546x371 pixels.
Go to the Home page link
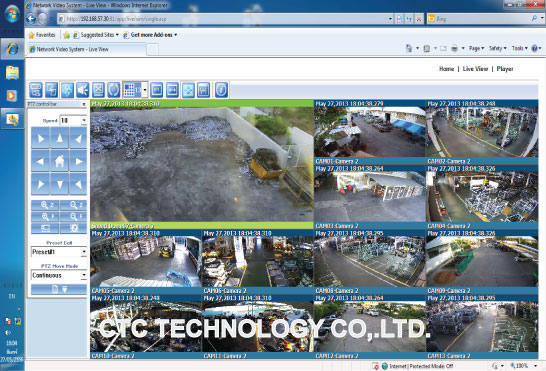446,69
